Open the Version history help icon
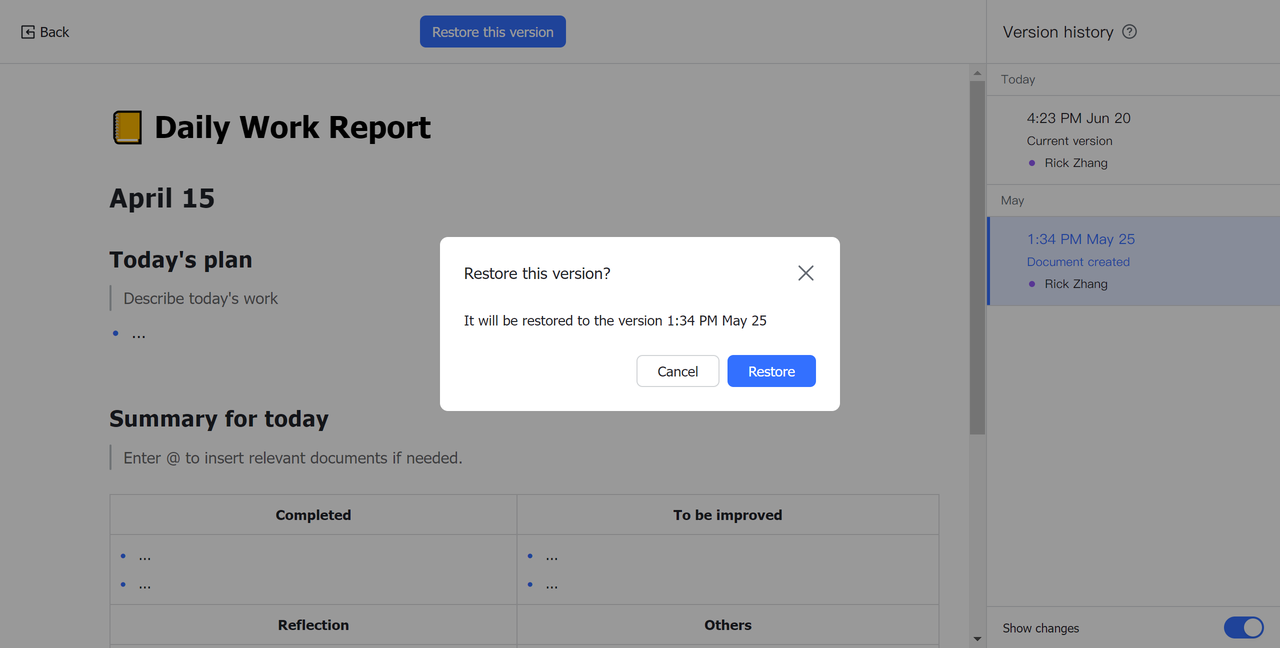 point(1129,32)
